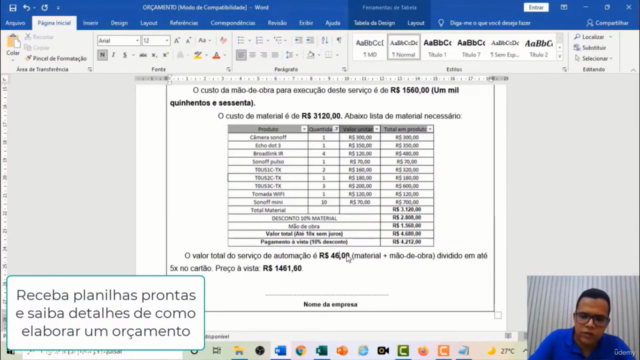Switch to the Revisão tab
This screenshot has height=360, width=640.
277,23
